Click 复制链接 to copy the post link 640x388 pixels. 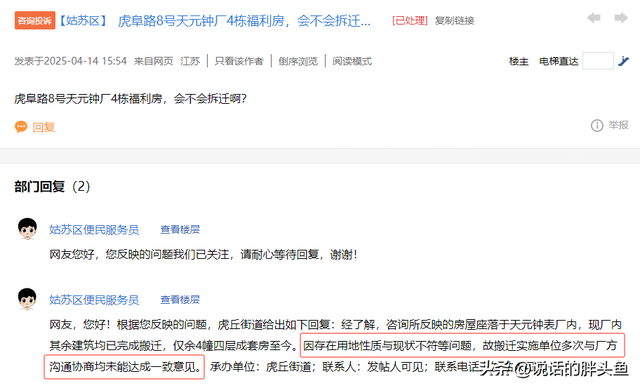click(454, 20)
